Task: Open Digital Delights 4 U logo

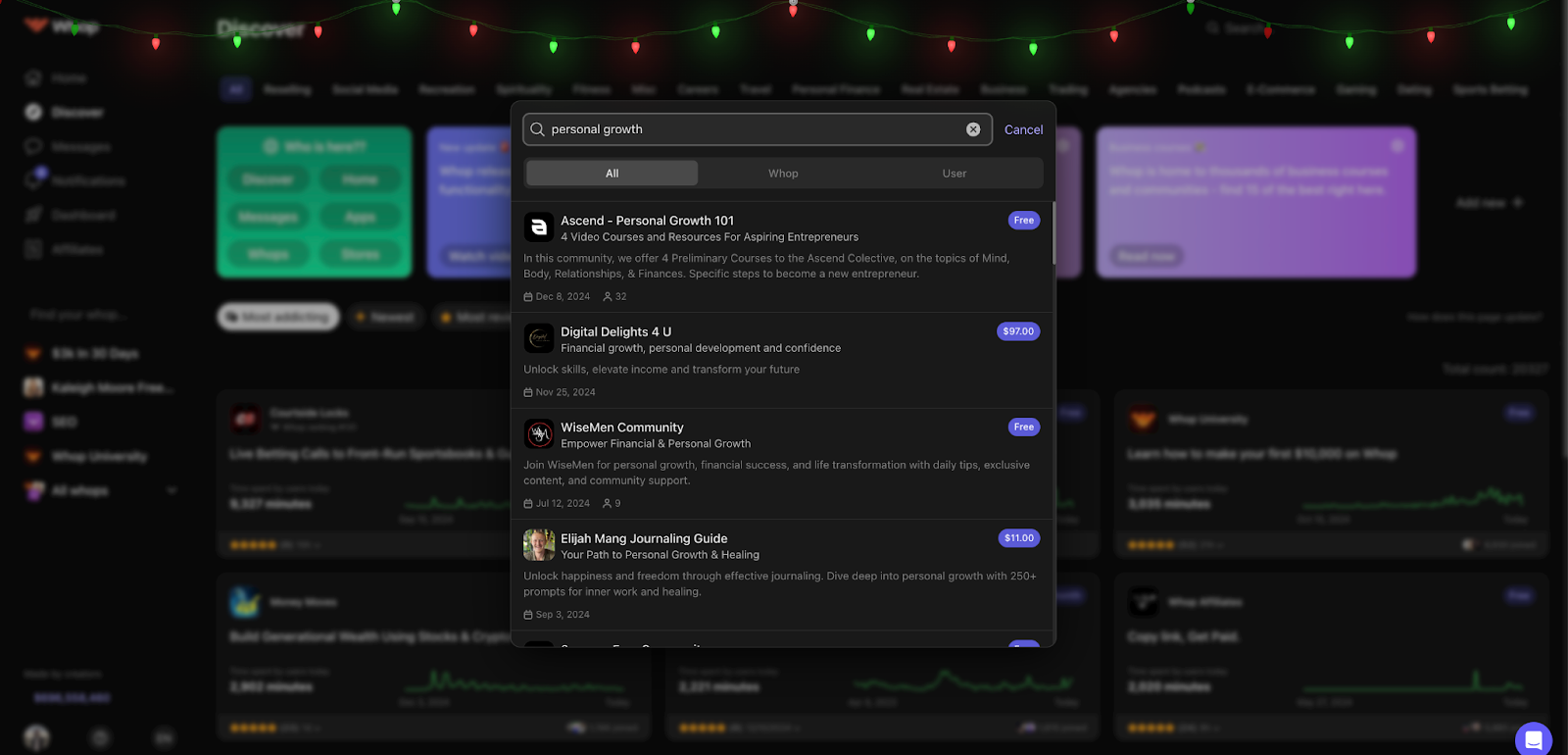Action: tap(539, 338)
